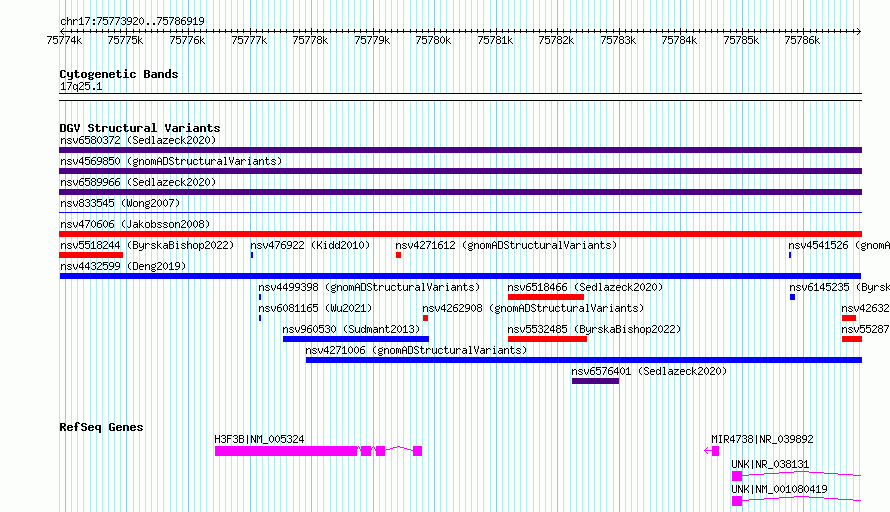Open nsv4271006 (gnomADStructuralVariants) label

tap(416, 350)
